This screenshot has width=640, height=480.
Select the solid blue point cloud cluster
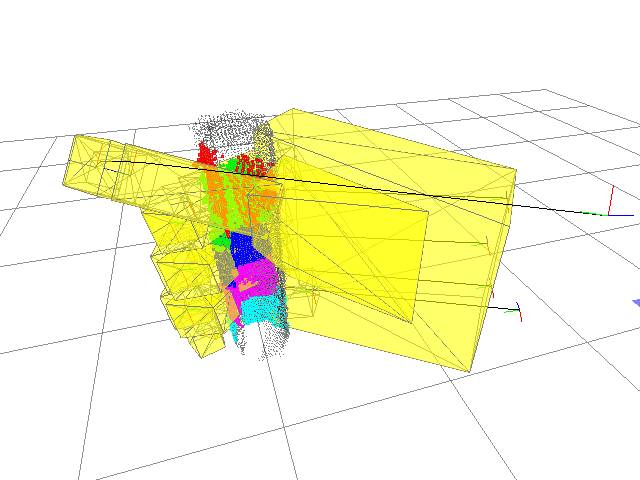245,248
